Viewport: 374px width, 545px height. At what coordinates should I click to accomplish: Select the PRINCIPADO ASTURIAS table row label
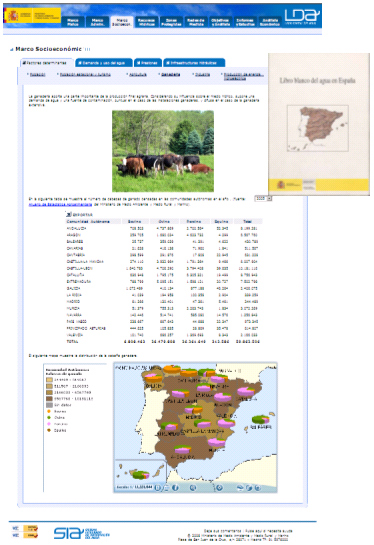coord(86,328)
